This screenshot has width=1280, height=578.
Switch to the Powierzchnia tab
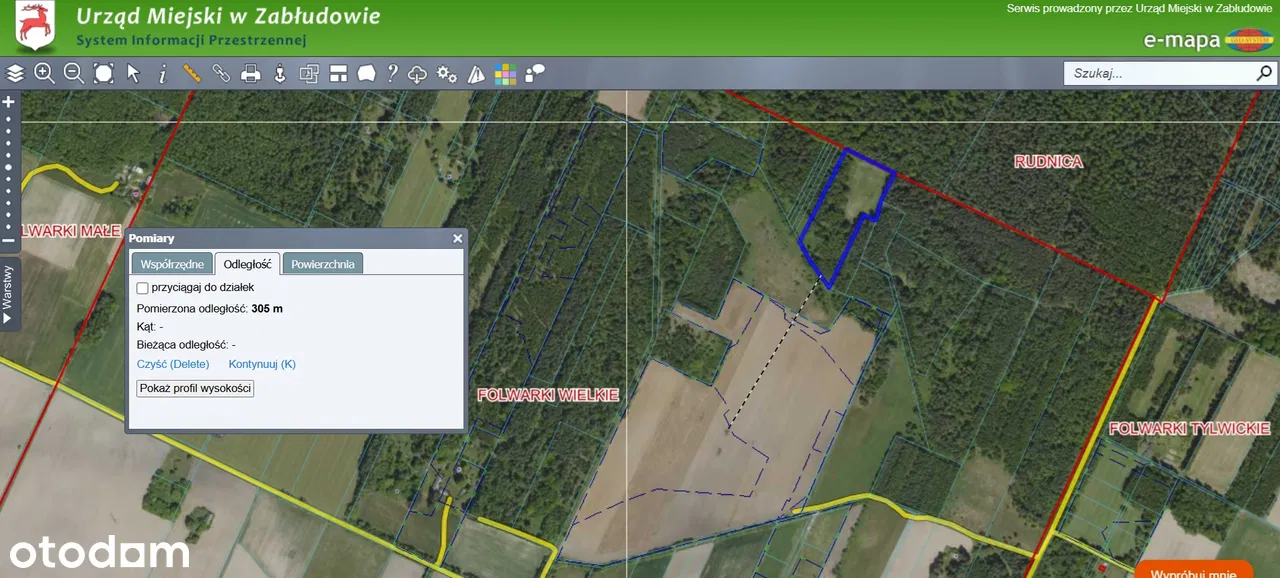[x=322, y=264]
